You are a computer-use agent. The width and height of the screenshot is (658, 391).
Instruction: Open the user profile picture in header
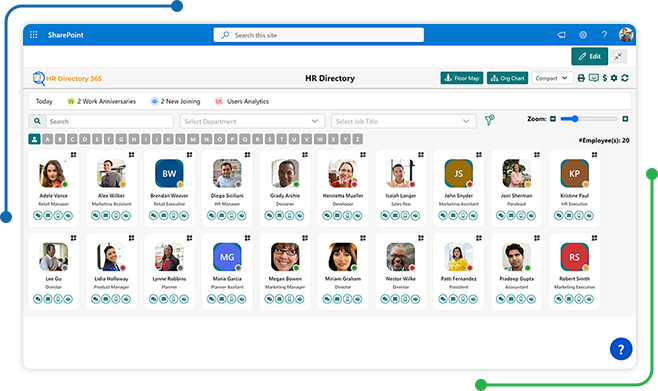[x=626, y=35]
